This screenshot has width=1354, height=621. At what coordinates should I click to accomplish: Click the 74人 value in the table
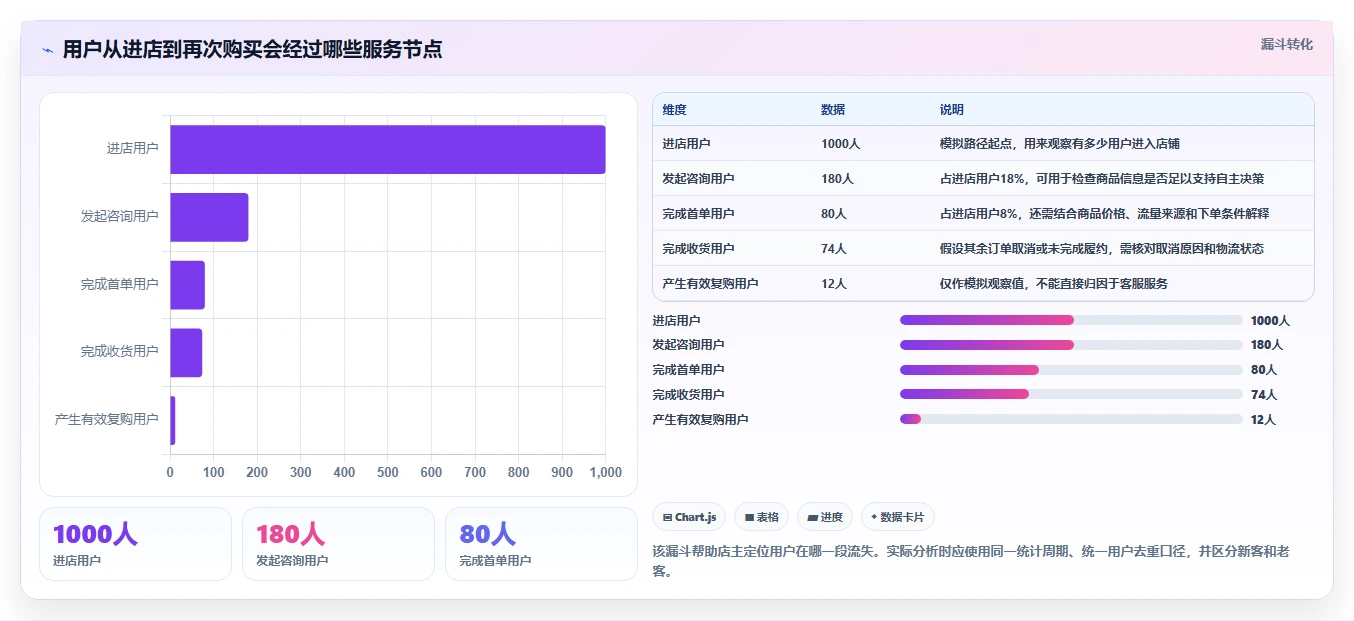click(x=834, y=249)
